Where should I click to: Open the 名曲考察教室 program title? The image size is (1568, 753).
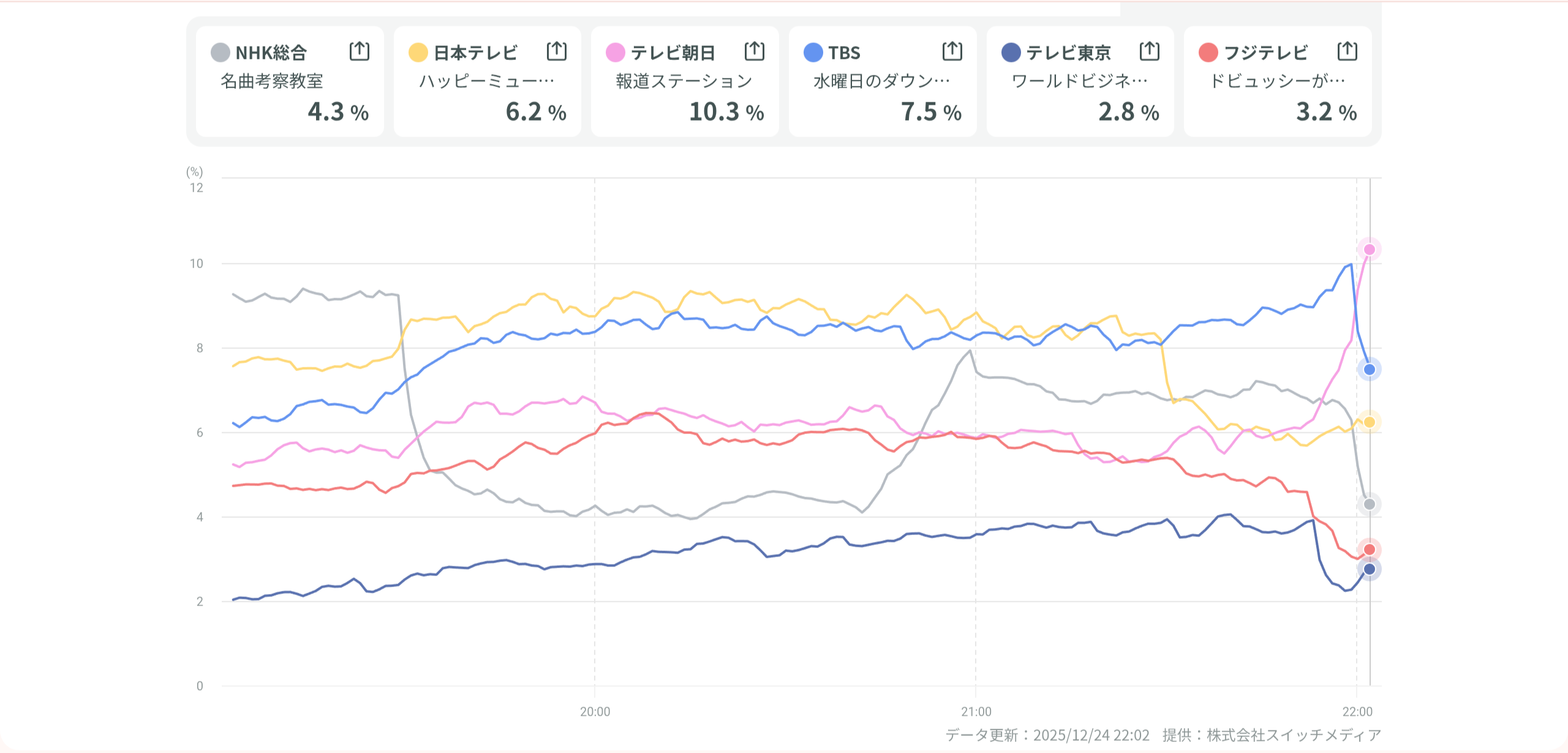[x=271, y=81]
